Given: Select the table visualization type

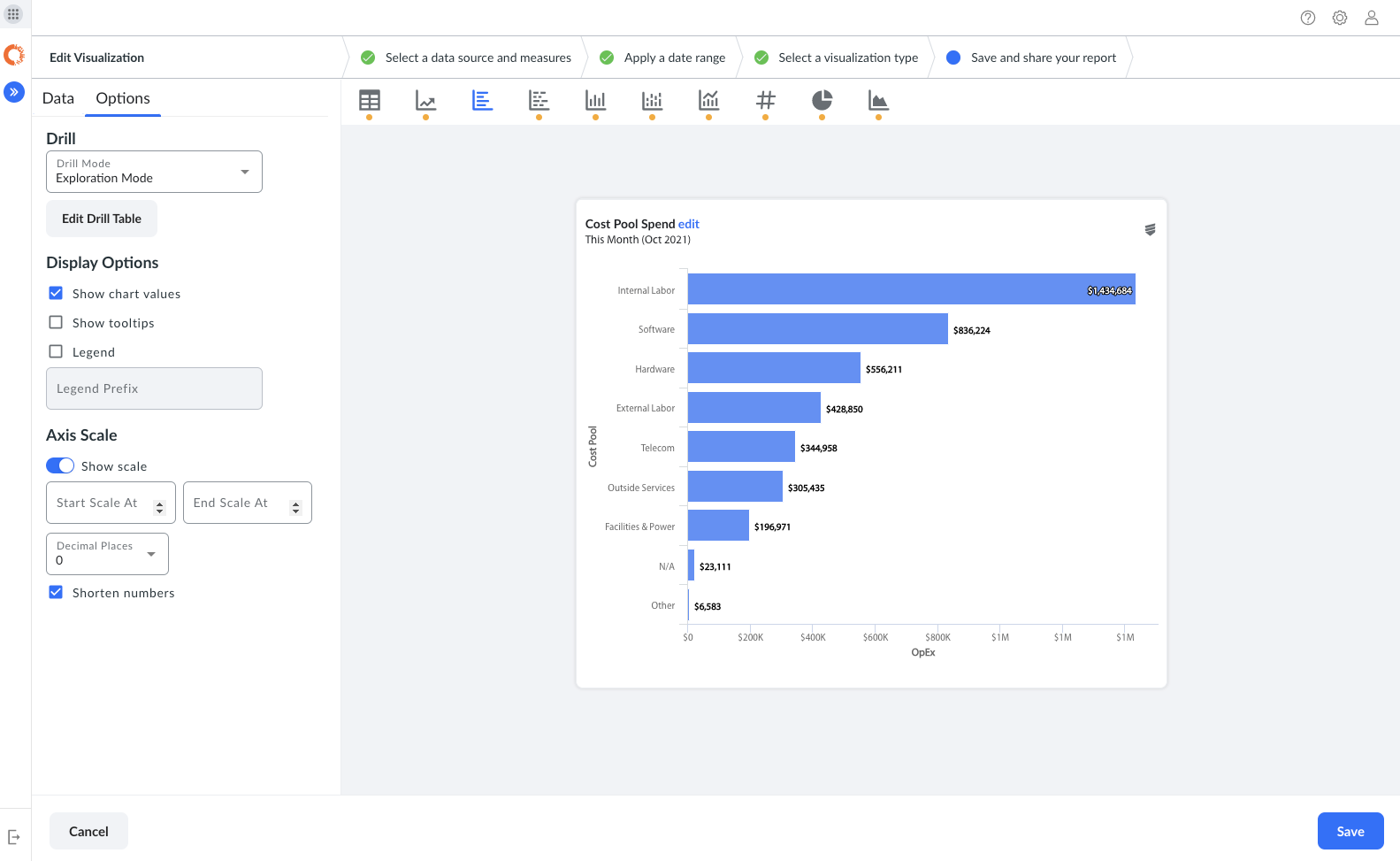Looking at the screenshot, I should coord(370,101).
